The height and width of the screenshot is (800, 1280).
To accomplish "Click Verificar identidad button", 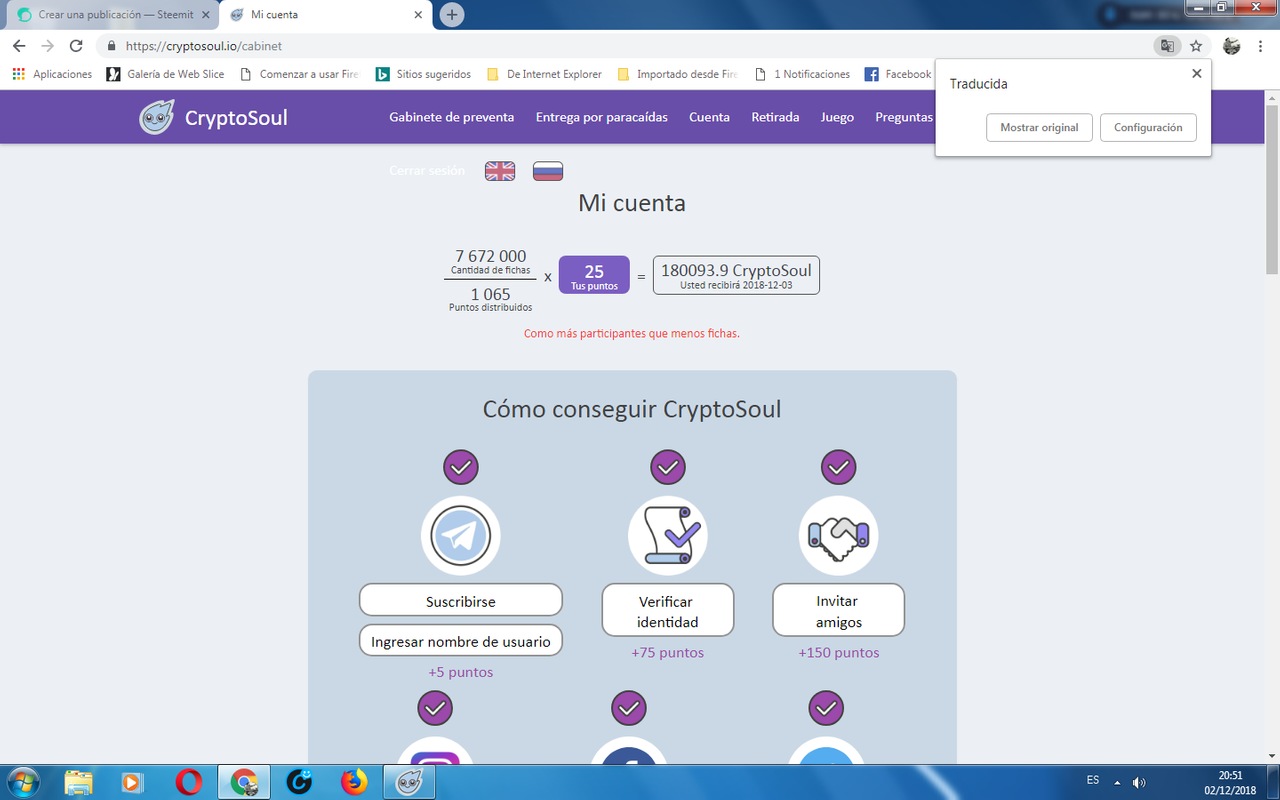I will 668,611.
